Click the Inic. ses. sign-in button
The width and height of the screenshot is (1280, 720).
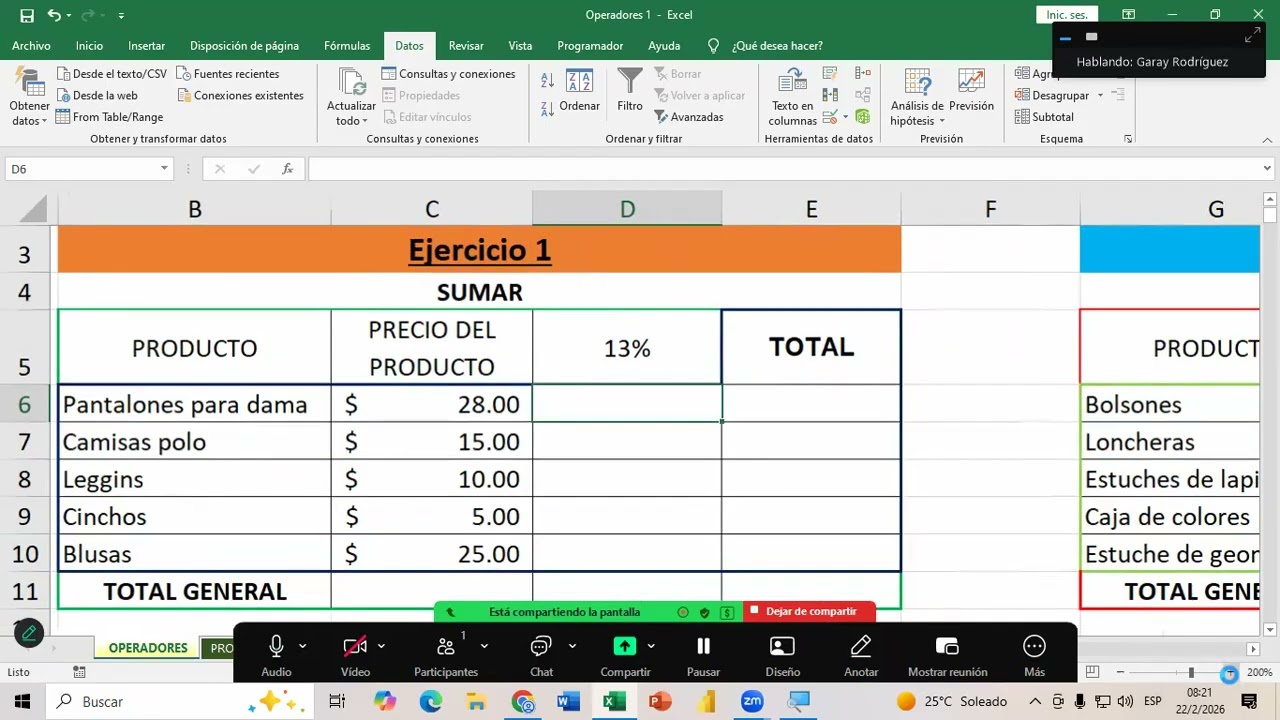1066,15
